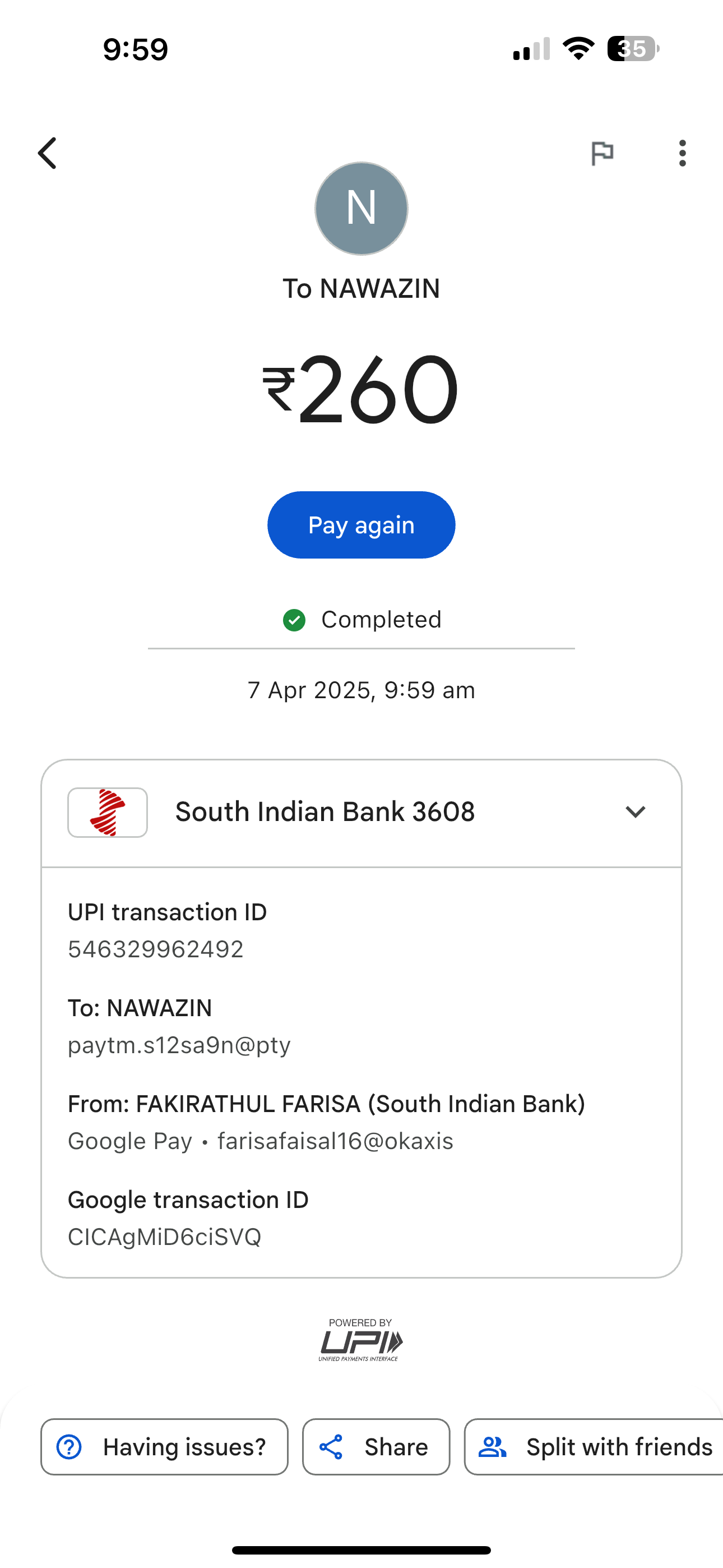Image resolution: width=723 pixels, height=1568 pixels.
Task: Open the three-dot more options menu
Action: 682,153
